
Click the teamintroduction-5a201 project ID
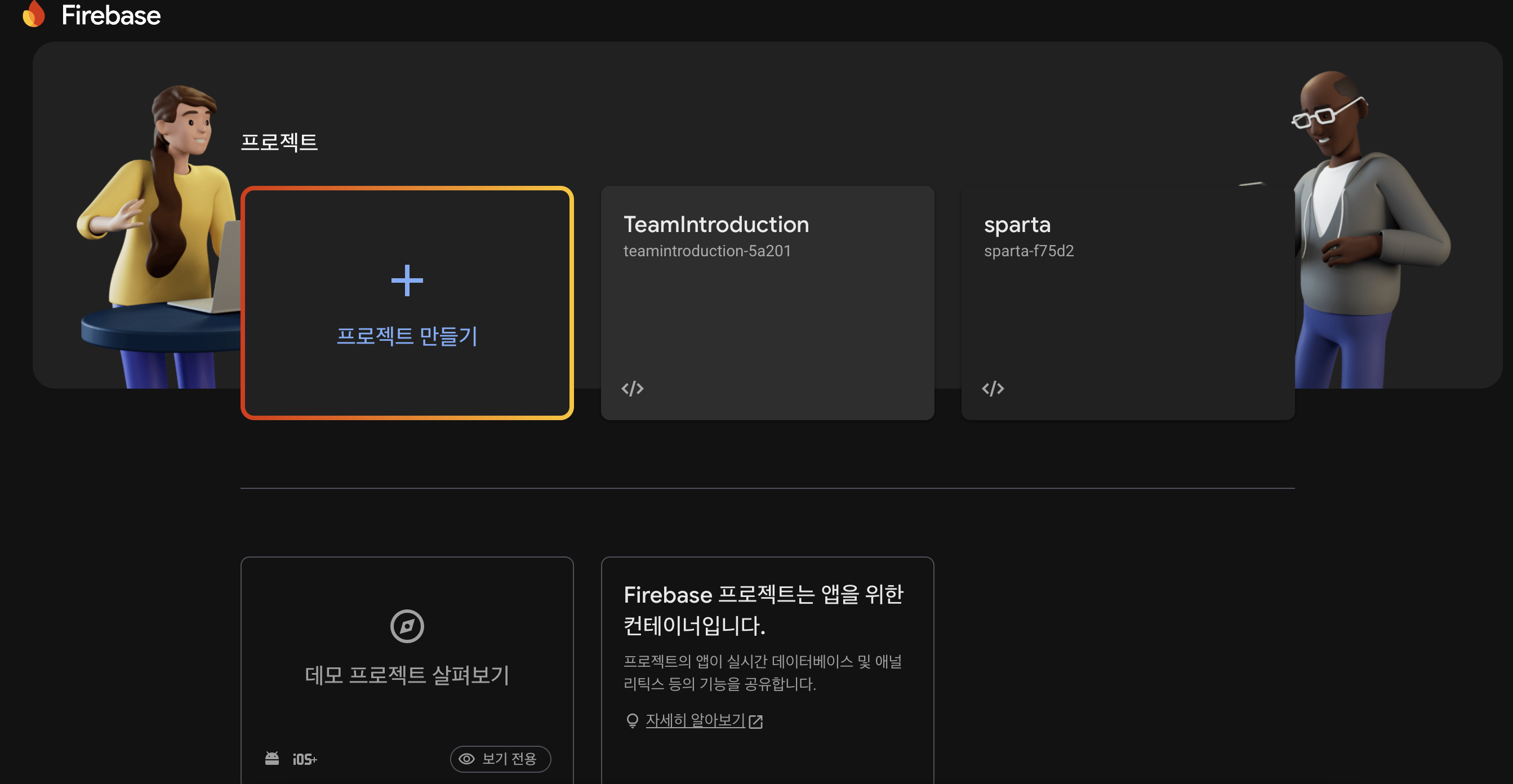click(706, 251)
